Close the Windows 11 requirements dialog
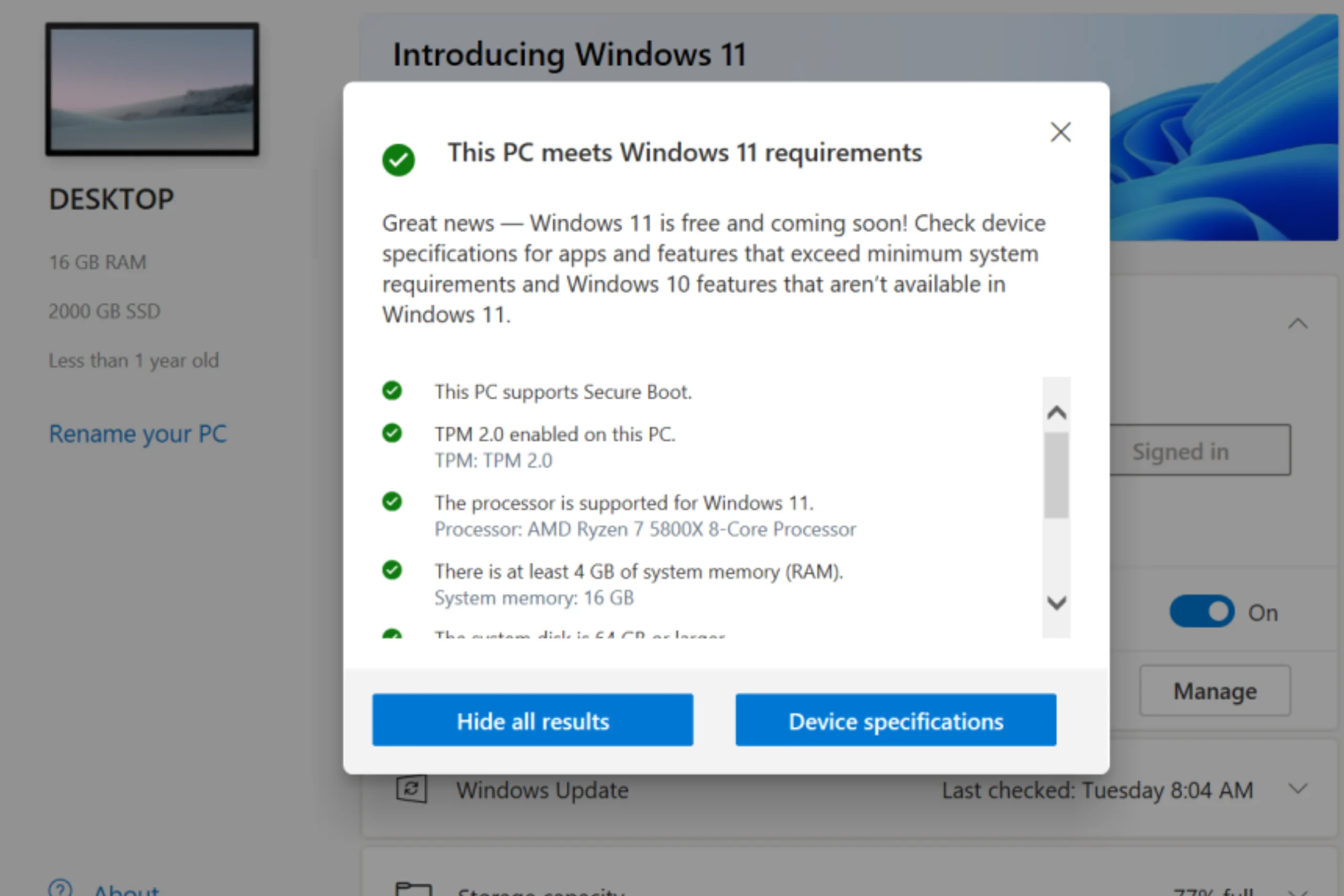This screenshot has width=1344, height=896. point(1060,132)
